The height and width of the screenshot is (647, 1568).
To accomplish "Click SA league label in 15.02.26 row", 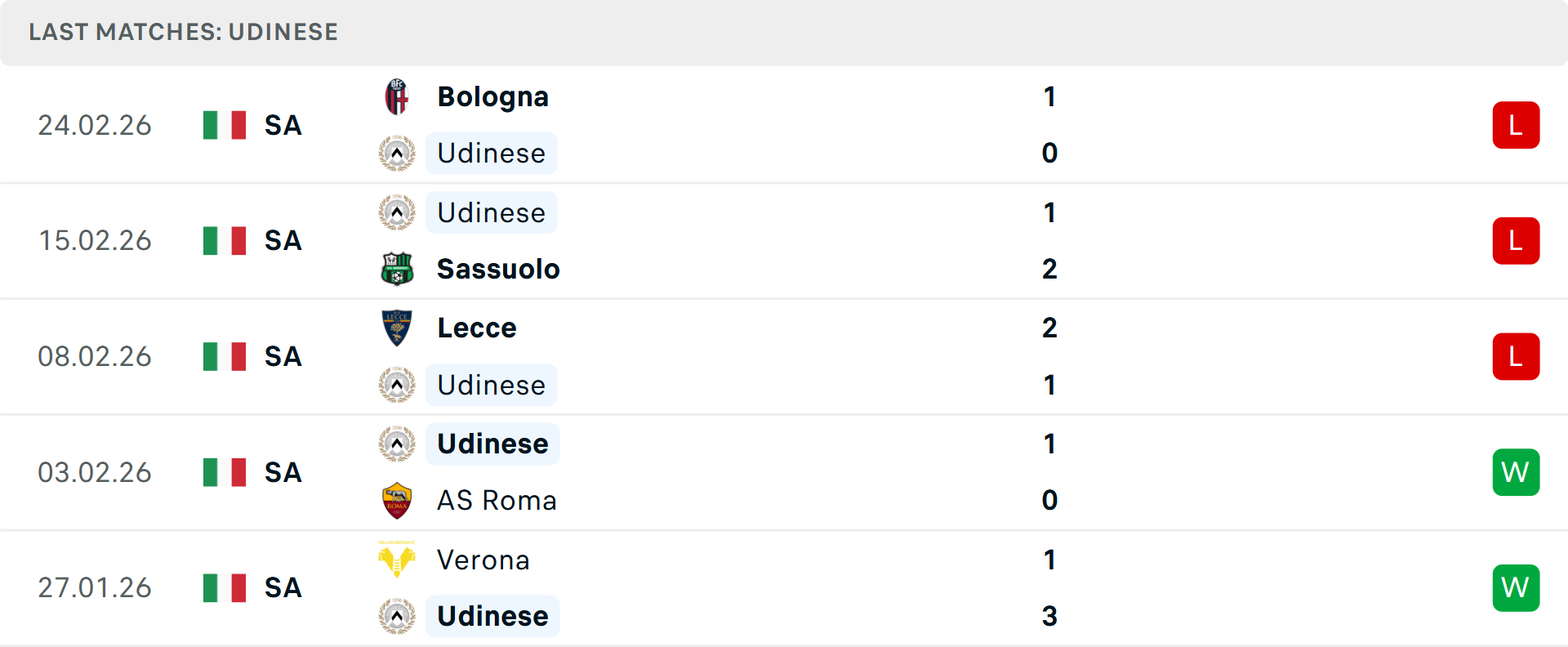I will [283, 241].
